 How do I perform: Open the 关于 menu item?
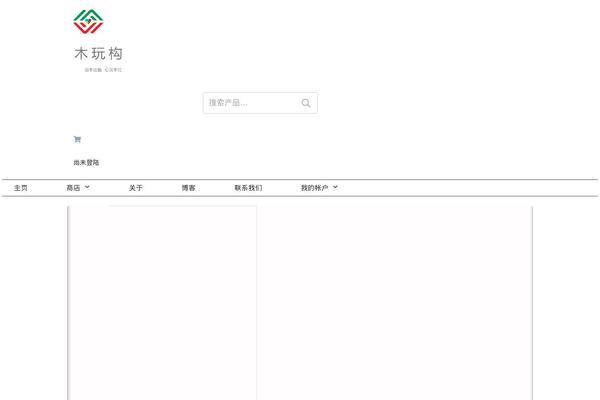tap(135, 188)
